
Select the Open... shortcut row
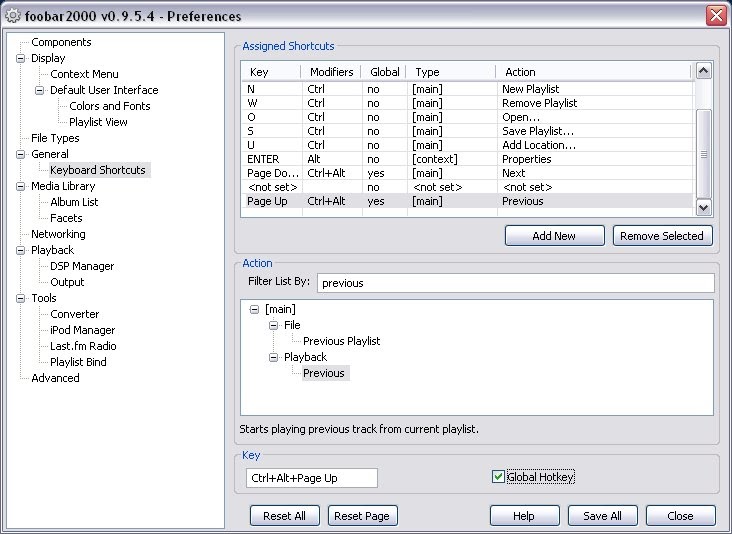468,117
